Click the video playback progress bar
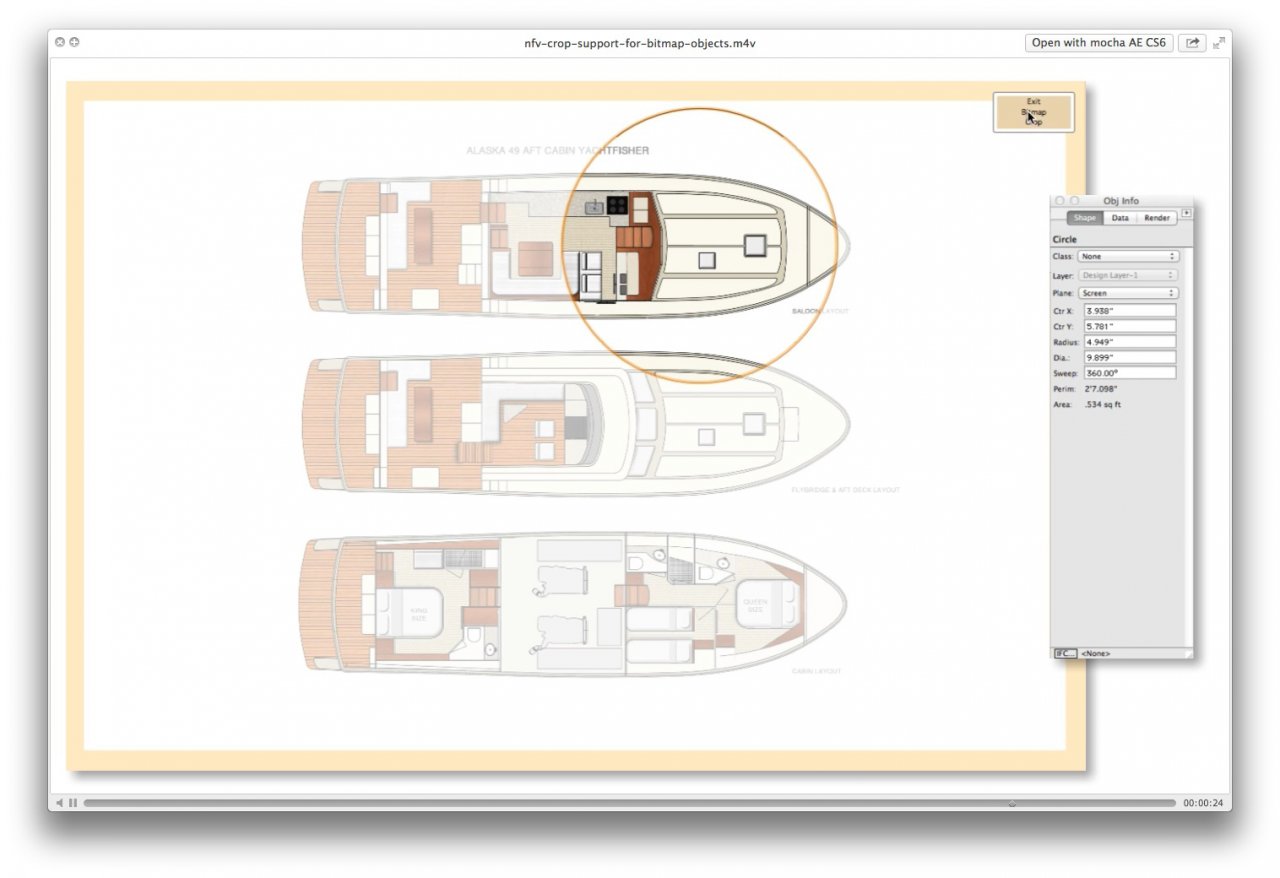This screenshot has width=1280, height=878. click(x=630, y=803)
